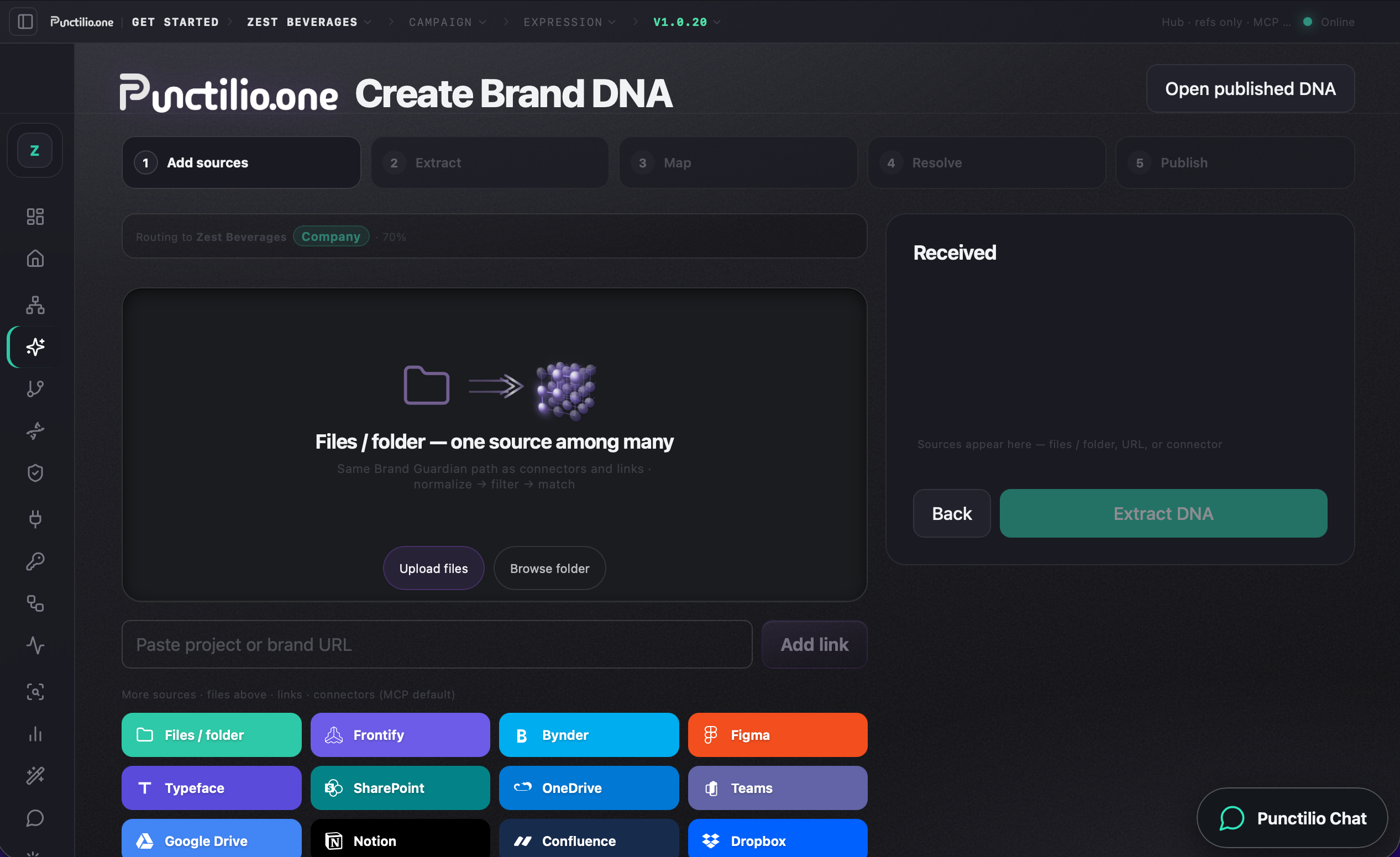This screenshot has width=1400, height=857.
Task: Choose the Notion connector
Action: (x=400, y=838)
